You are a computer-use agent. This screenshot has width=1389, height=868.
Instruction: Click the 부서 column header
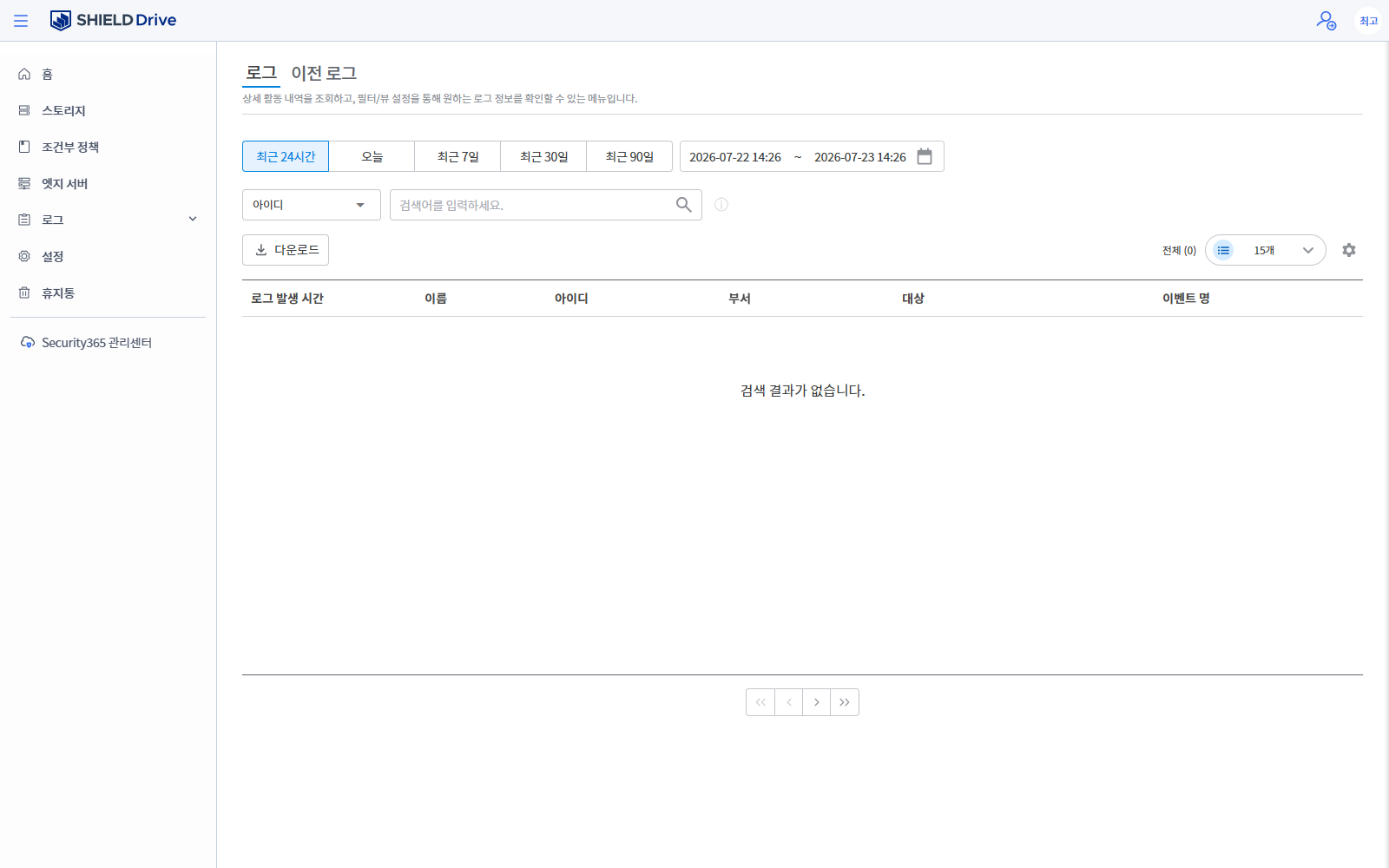[x=740, y=299]
